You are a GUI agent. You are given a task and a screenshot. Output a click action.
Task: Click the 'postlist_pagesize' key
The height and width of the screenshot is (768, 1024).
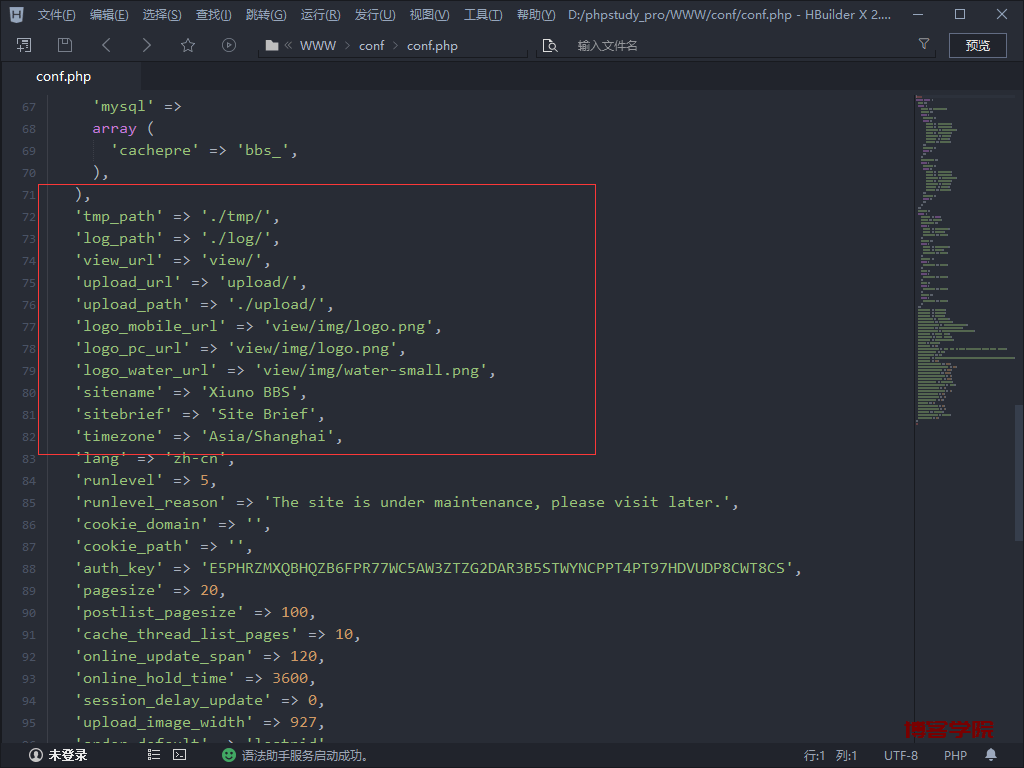point(159,612)
